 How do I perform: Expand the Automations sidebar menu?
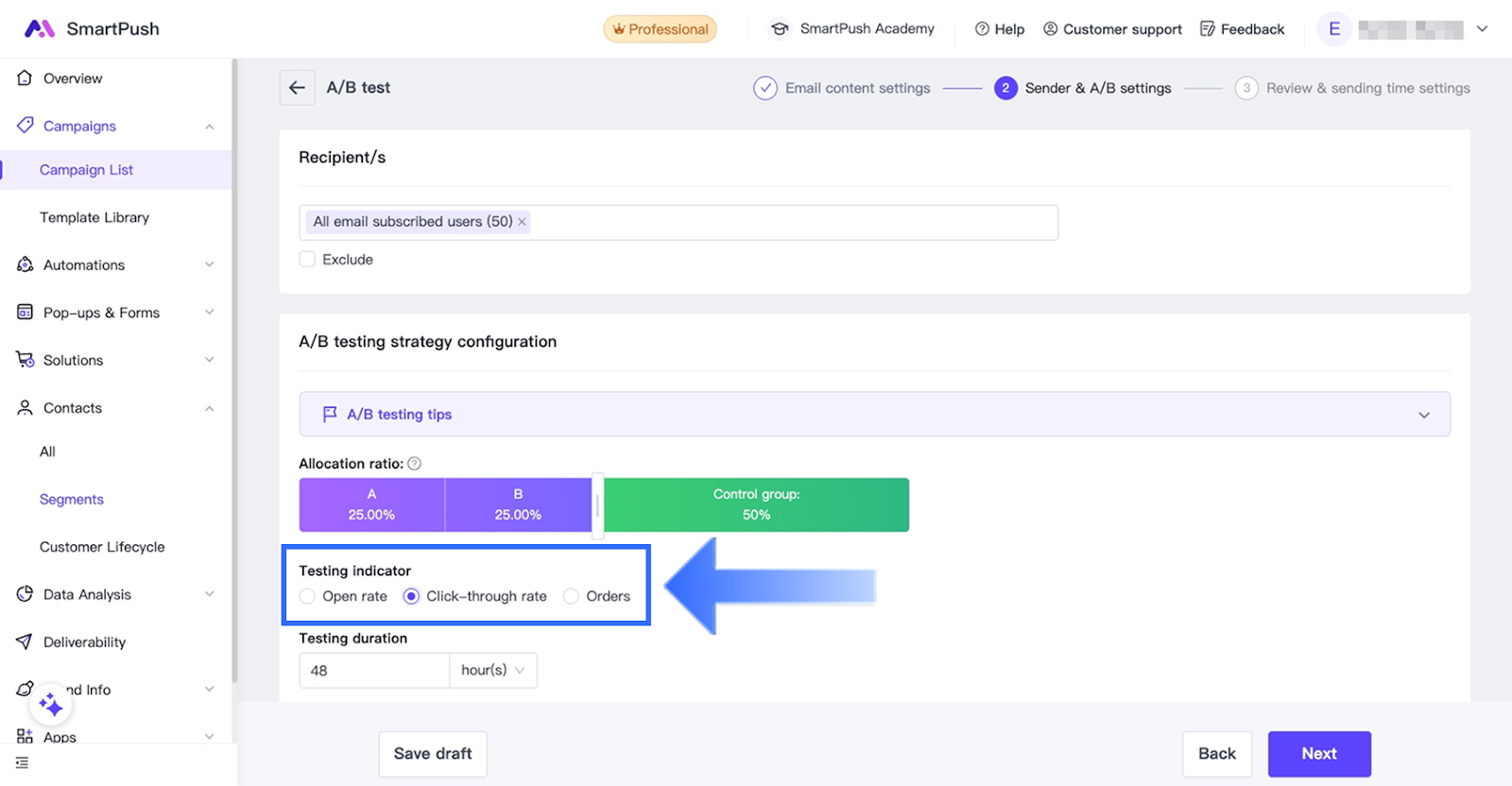pyautogui.click(x=209, y=265)
